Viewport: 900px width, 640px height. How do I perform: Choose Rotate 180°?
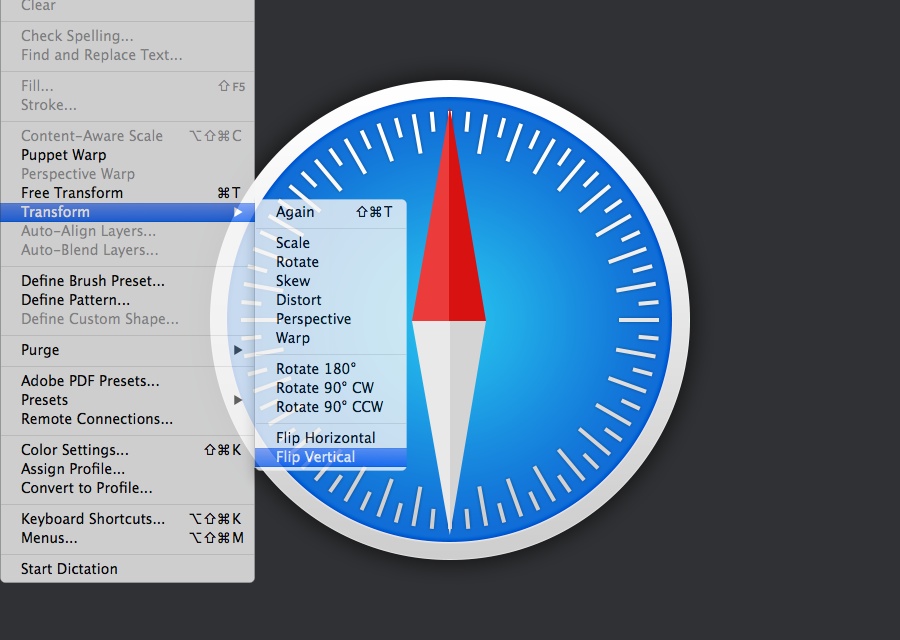coord(331,369)
